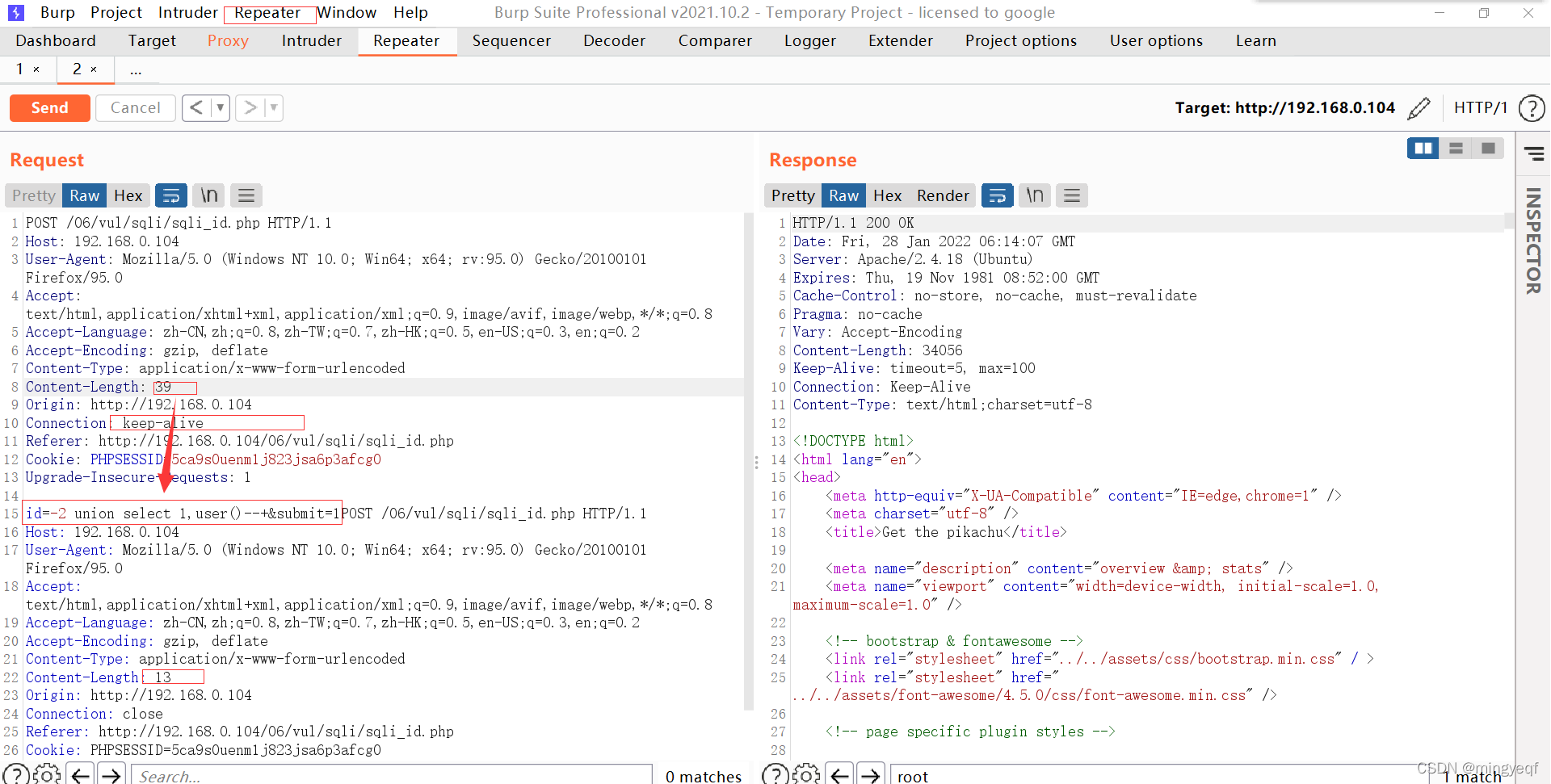Image resolution: width=1551 pixels, height=784 pixels.
Task: Edit target with the pencil icon
Action: [1419, 108]
